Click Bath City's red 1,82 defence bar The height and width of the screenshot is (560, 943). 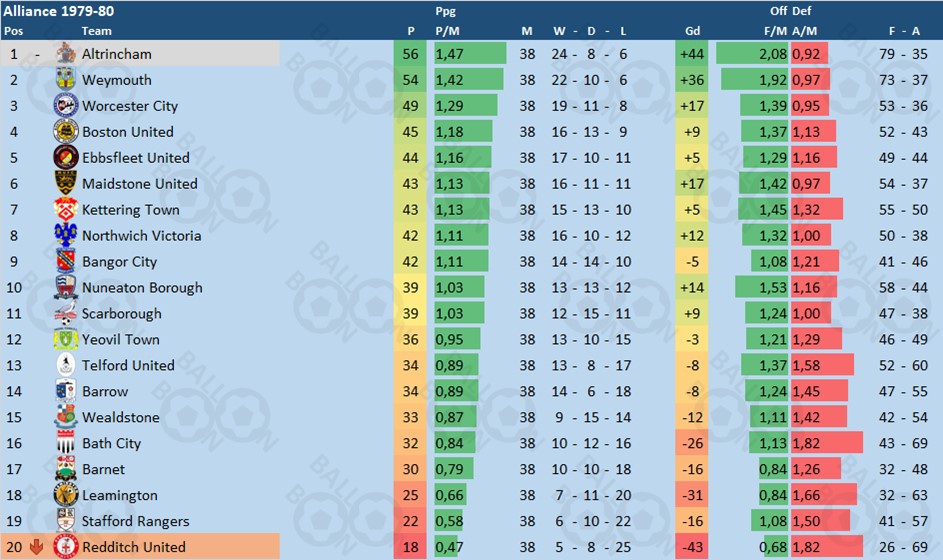(x=826, y=443)
